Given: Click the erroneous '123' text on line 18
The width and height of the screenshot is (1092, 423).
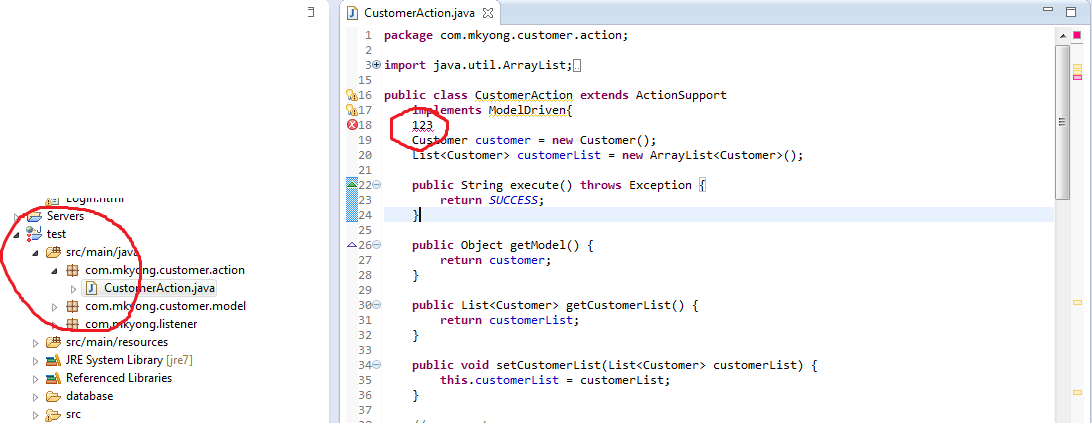Looking at the screenshot, I should click(422, 125).
